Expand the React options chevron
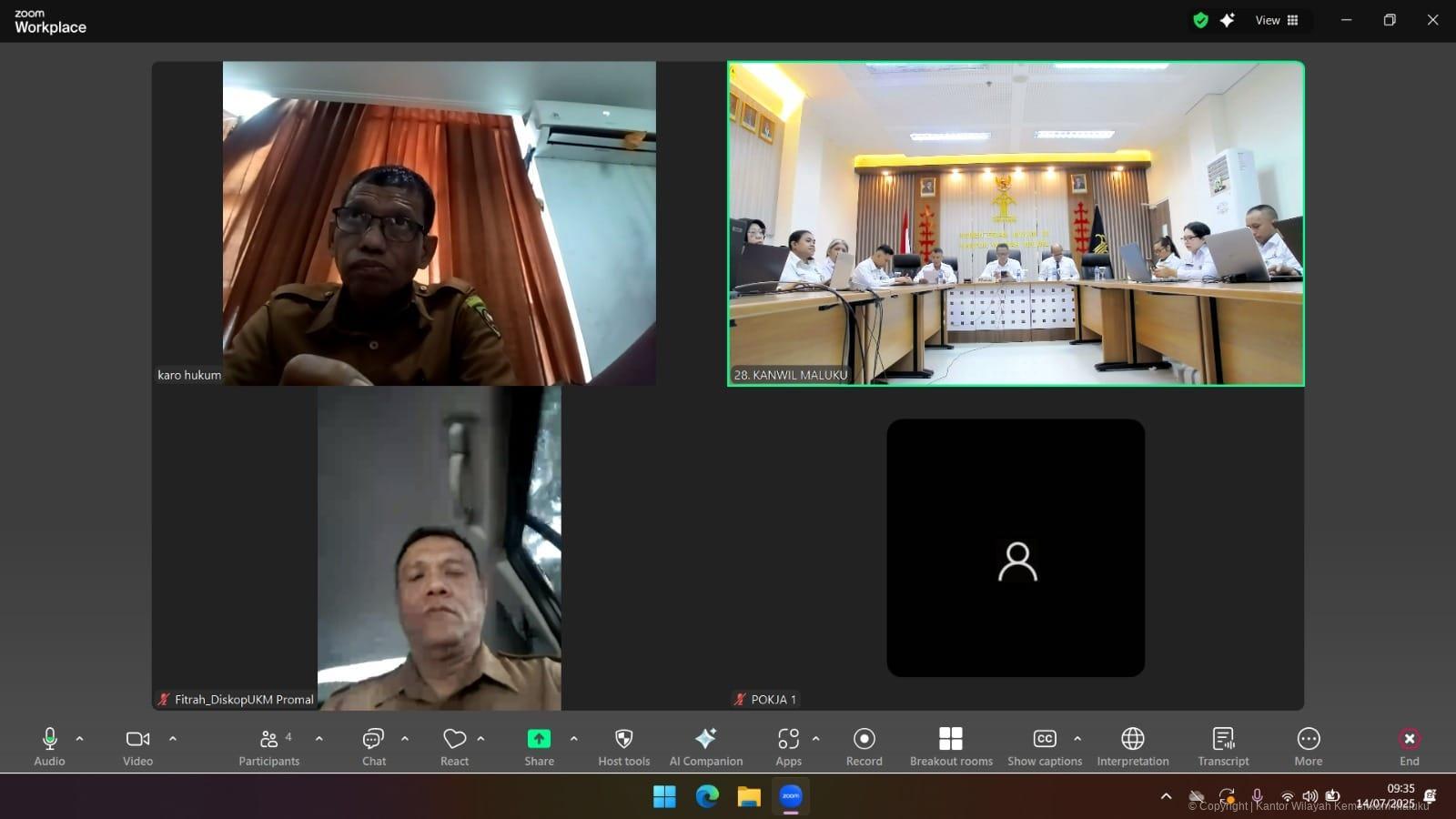The width and height of the screenshot is (1456, 819). point(480,739)
